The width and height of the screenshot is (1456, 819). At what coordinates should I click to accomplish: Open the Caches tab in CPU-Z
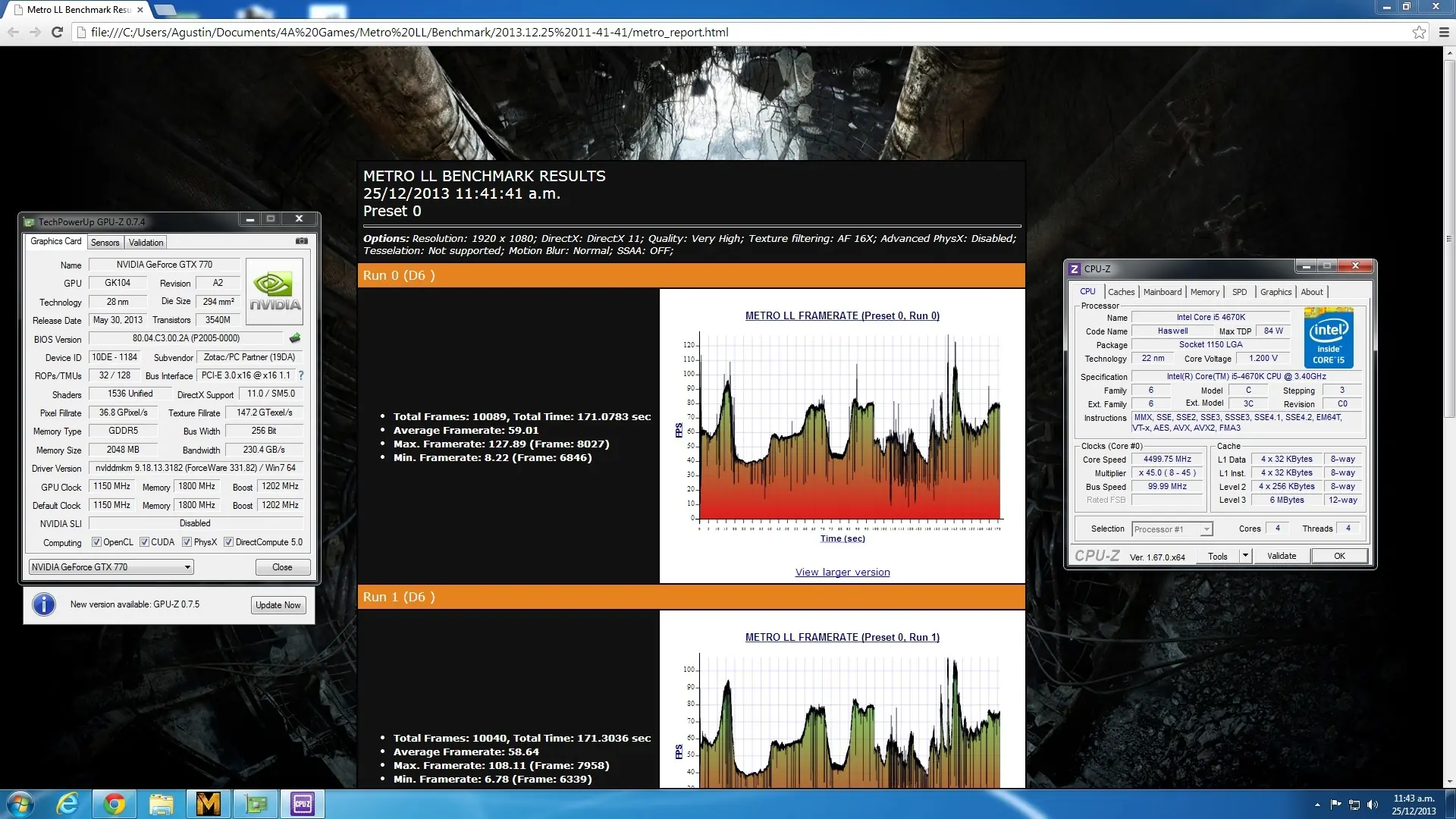coord(1121,292)
